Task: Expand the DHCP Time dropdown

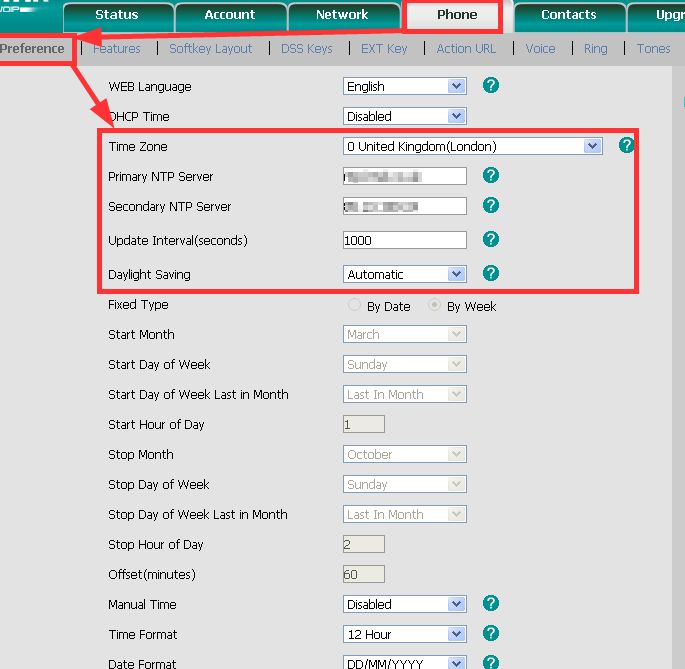Action: [x=405, y=116]
